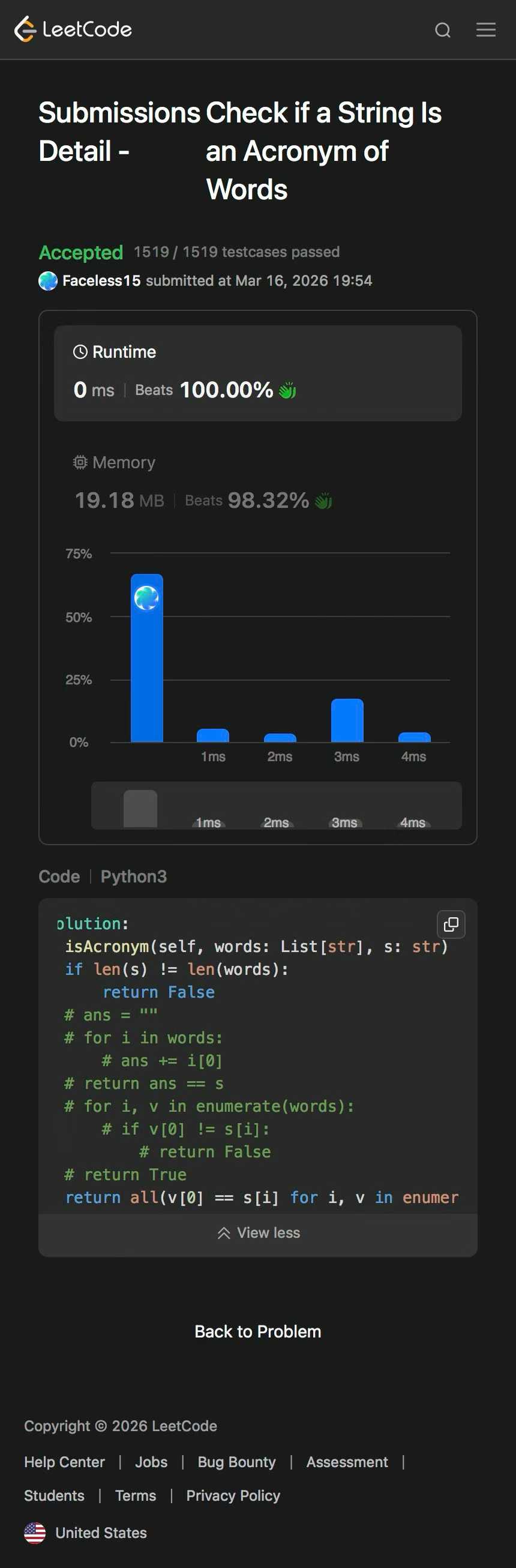This screenshot has width=516, height=1568.
Task: Open the Check if a String Is an Acronym problem title
Action: coord(323,151)
